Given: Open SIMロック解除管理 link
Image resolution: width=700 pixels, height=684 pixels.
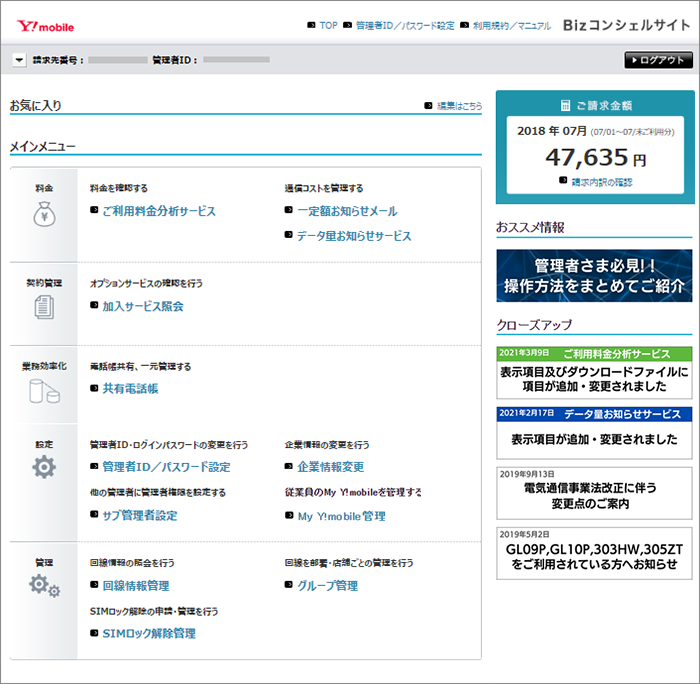Looking at the screenshot, I should (x=149, y=633).
